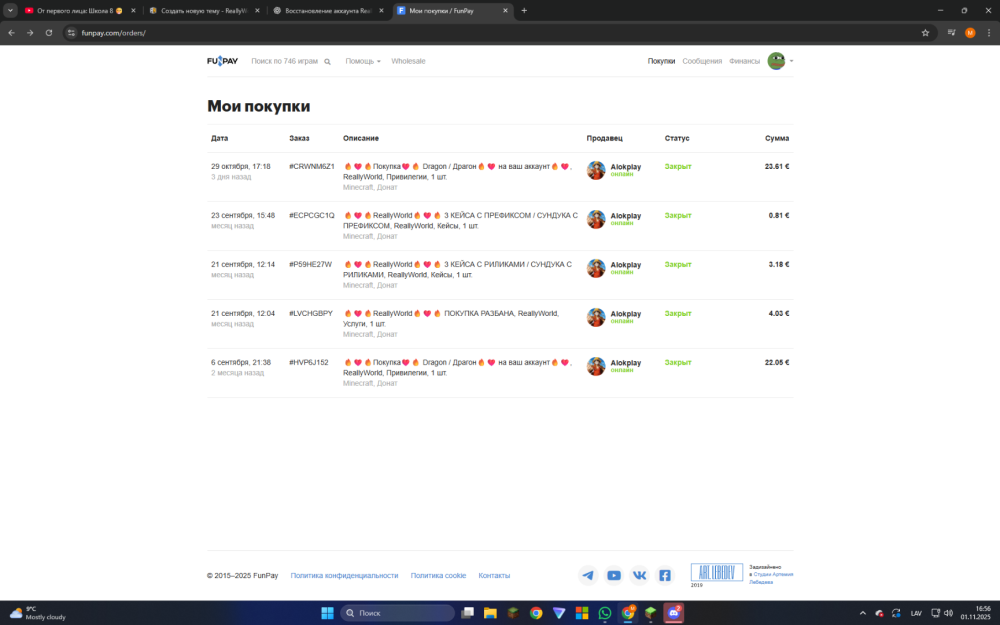Click the 23.61 € amount

pyautogui.click(x=777, y=166)
